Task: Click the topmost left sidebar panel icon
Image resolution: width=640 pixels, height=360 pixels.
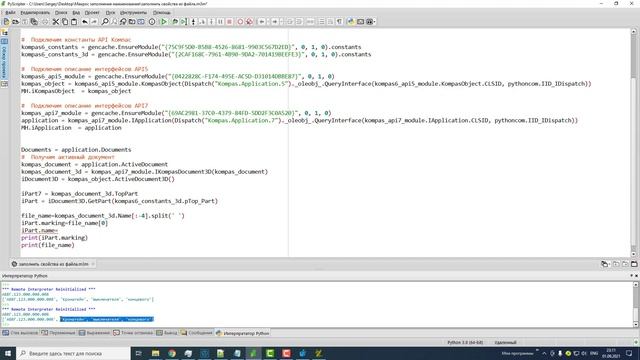Action: coord(4,33)
